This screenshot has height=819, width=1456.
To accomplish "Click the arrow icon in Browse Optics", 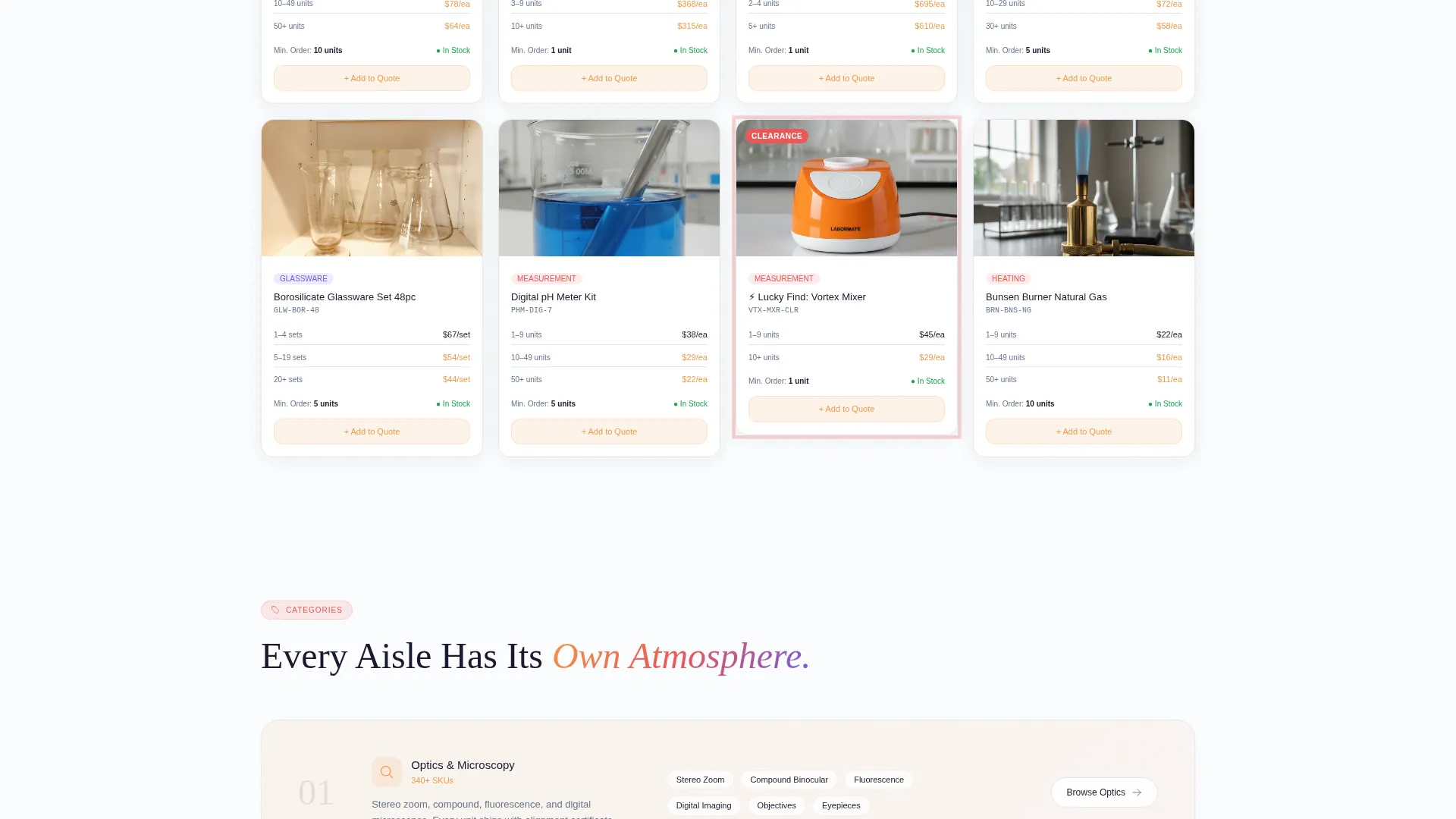I will (1137, 792).
